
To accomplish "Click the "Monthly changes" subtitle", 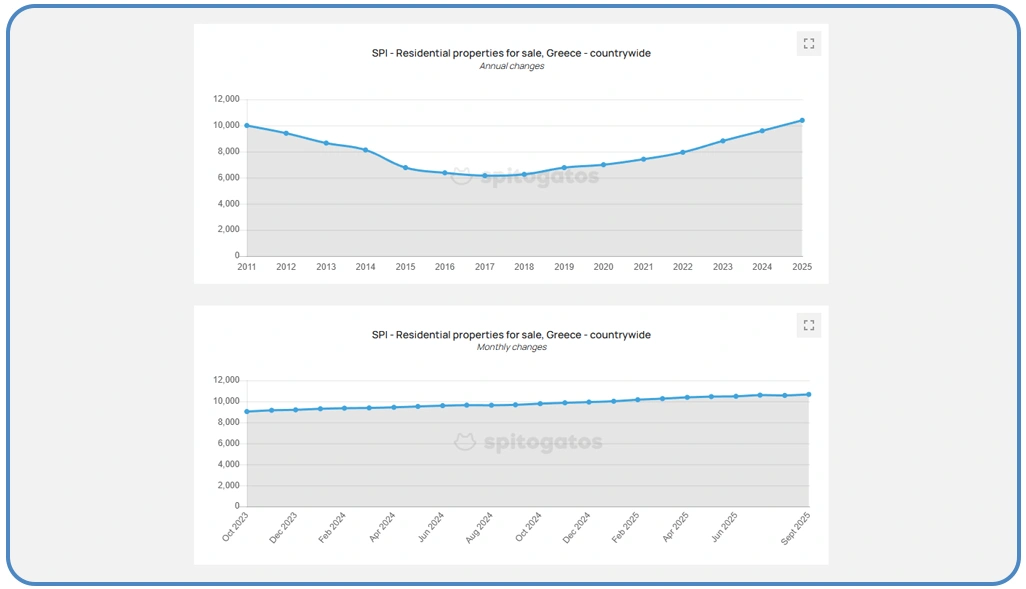I will [511, 347].
